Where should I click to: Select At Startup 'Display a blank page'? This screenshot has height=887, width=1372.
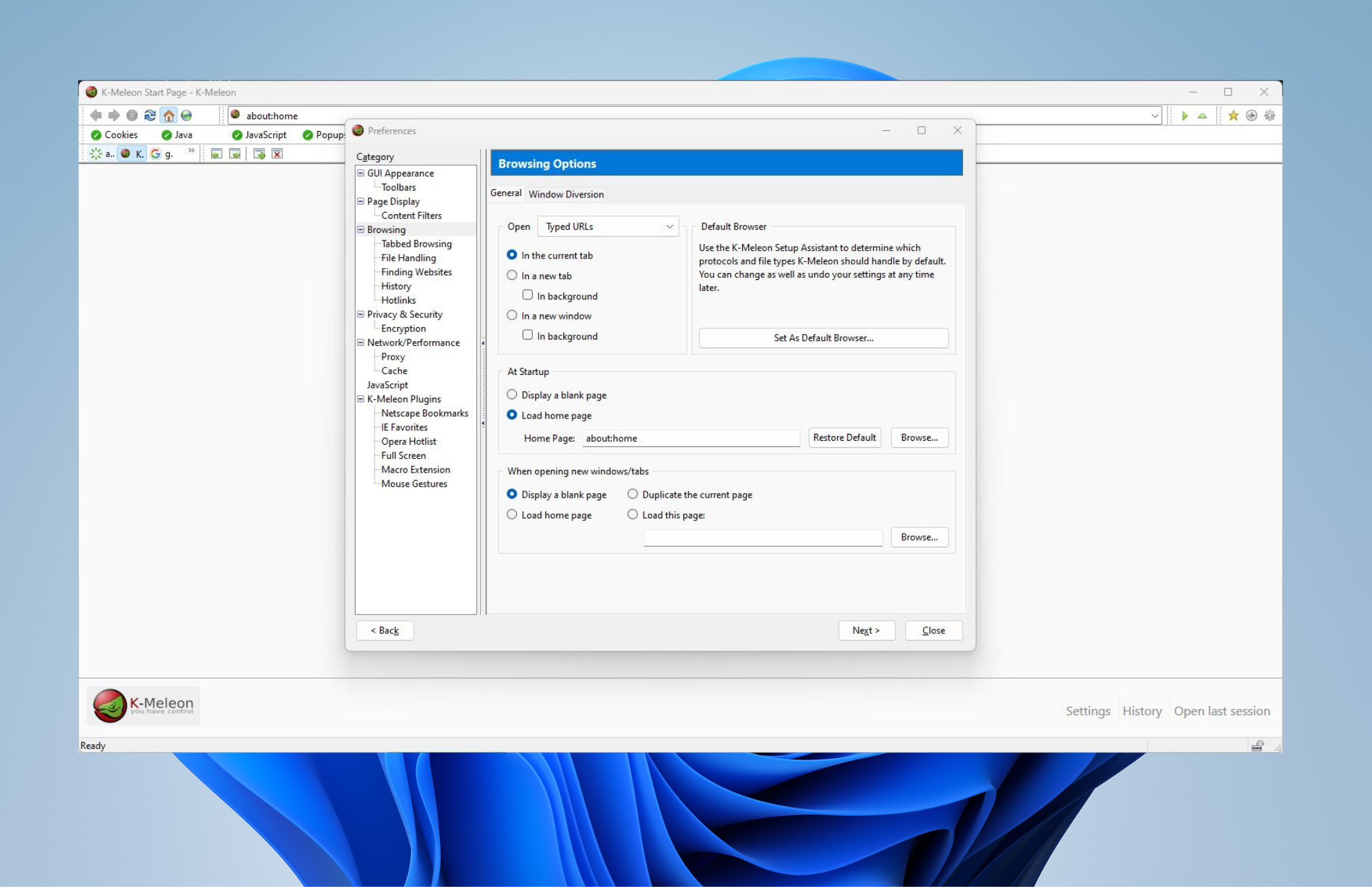pos(512,394)
